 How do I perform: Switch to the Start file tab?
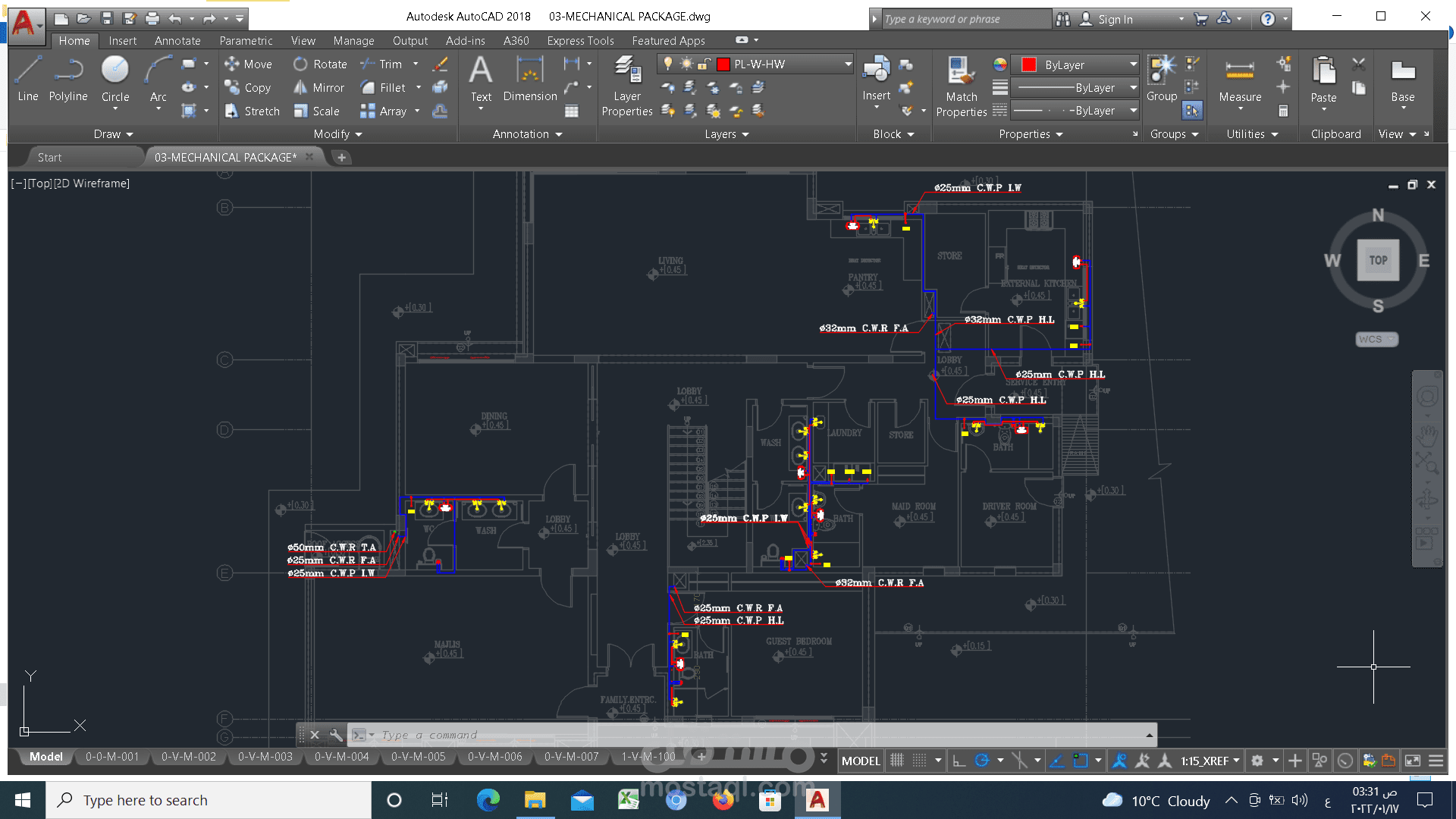pos(49,157)
